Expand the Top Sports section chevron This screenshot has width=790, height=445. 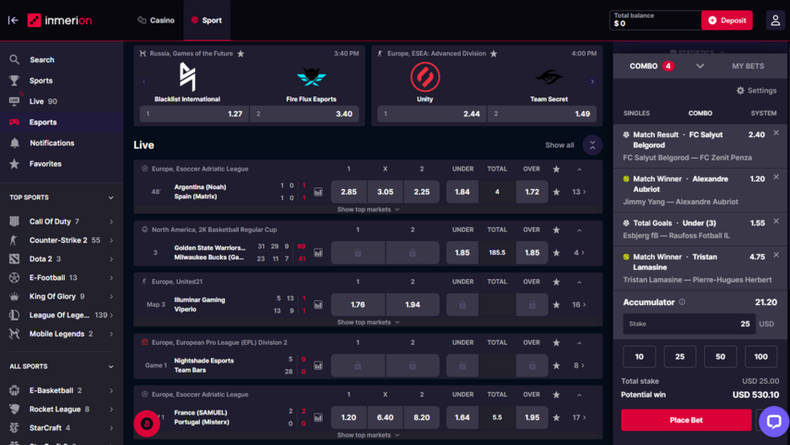(x=111, y=198)
